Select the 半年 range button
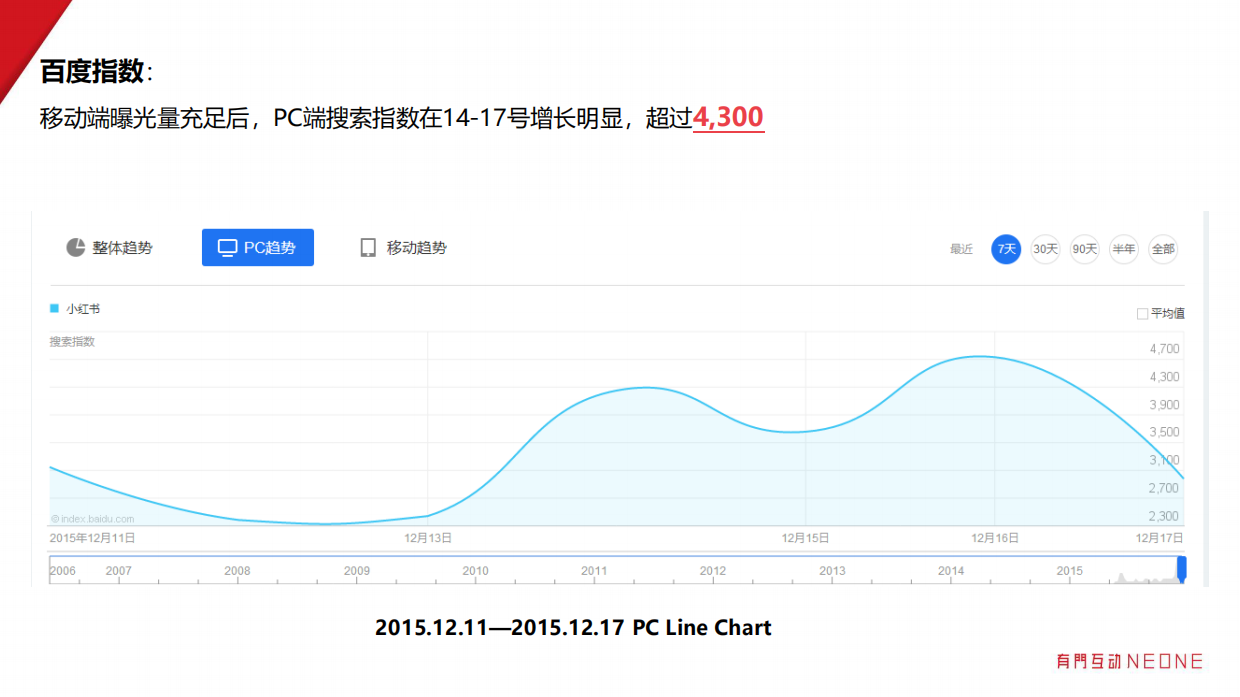This screenshot has width=1240, height=697. pos(1124,249)
